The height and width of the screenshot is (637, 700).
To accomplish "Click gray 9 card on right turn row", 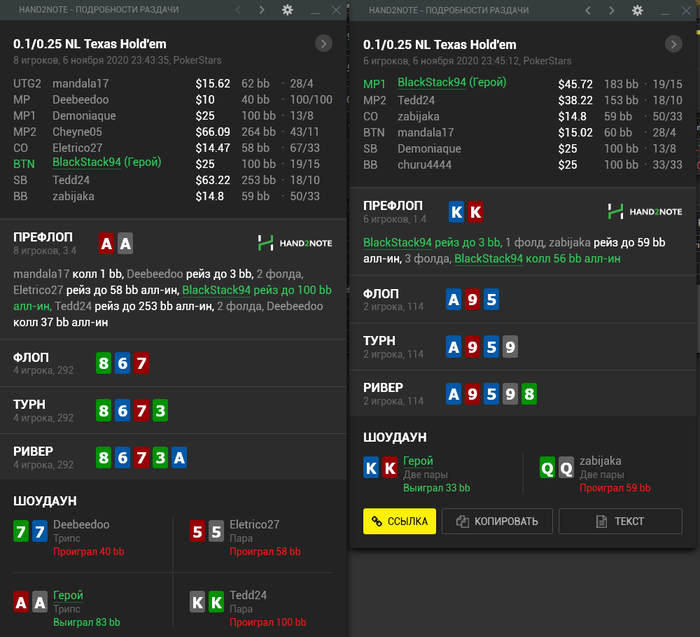I will [510, 347].
